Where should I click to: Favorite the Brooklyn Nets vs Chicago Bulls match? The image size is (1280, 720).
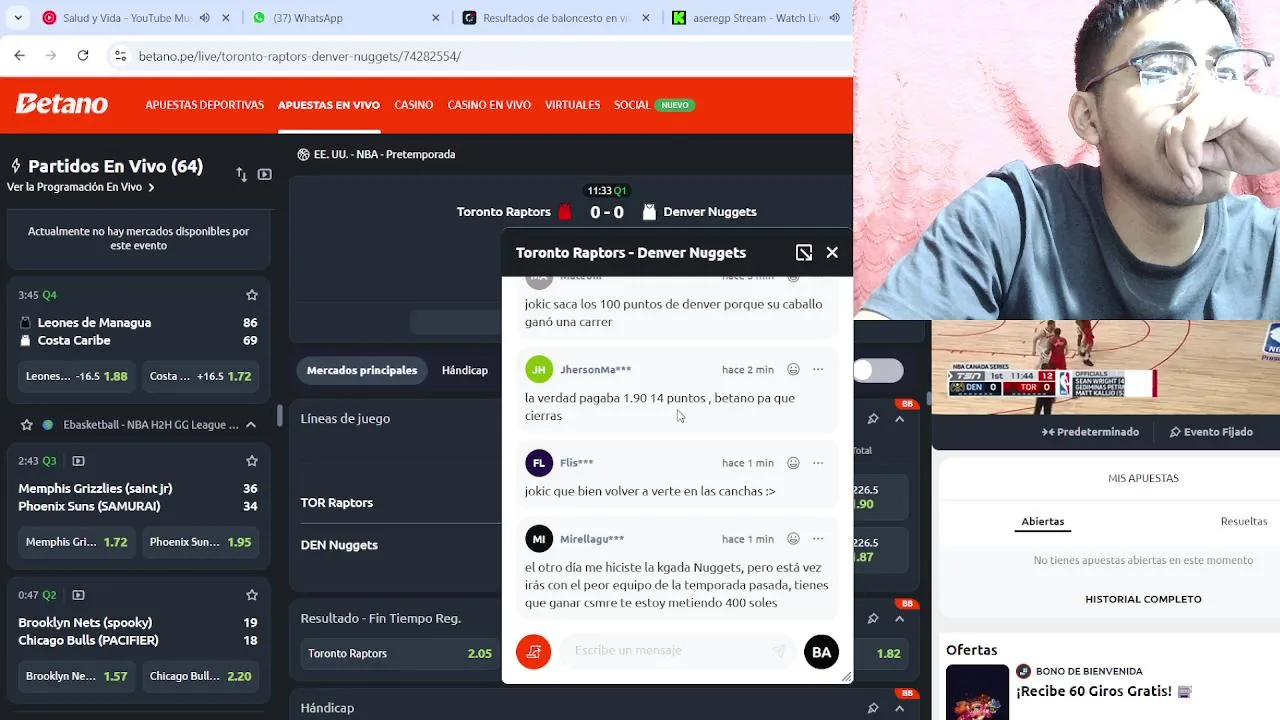(x=252, y=595)
